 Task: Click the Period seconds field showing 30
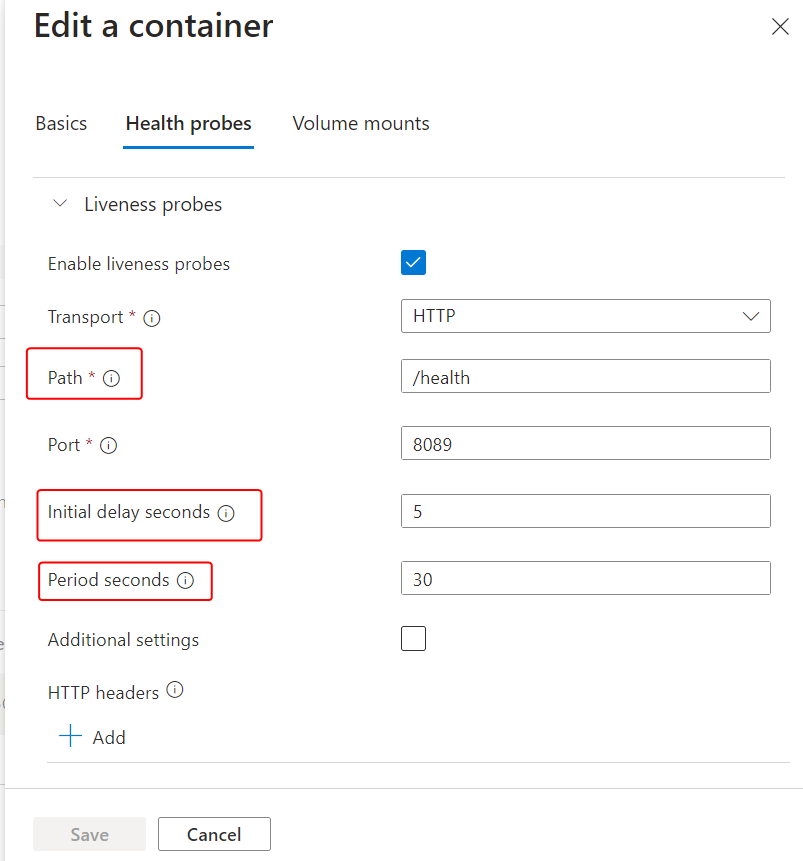pyautogui.click(x=585, y=578)
